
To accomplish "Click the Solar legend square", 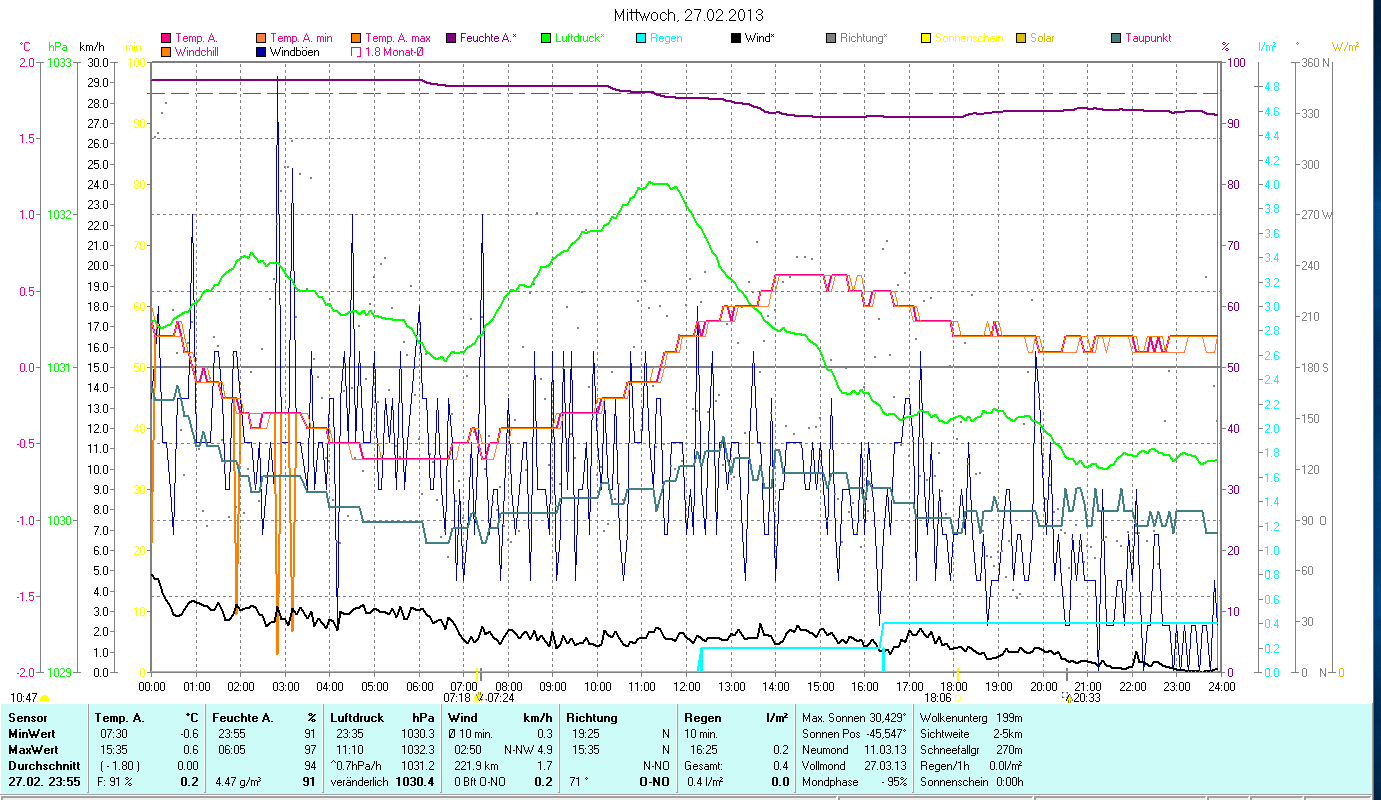I will (1020, 38).
